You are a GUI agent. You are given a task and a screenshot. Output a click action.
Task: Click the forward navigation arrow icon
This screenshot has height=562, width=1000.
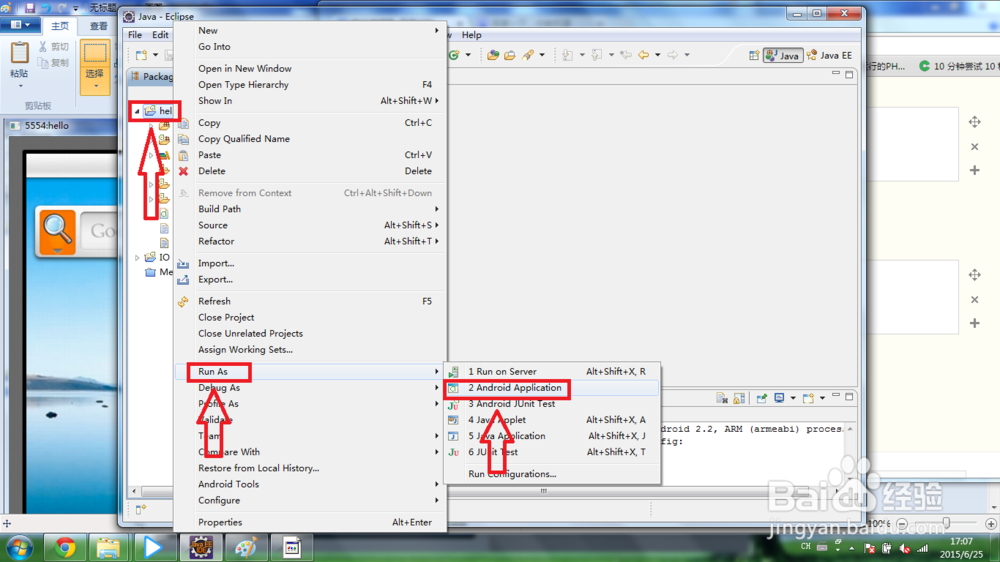pos(673,55)
